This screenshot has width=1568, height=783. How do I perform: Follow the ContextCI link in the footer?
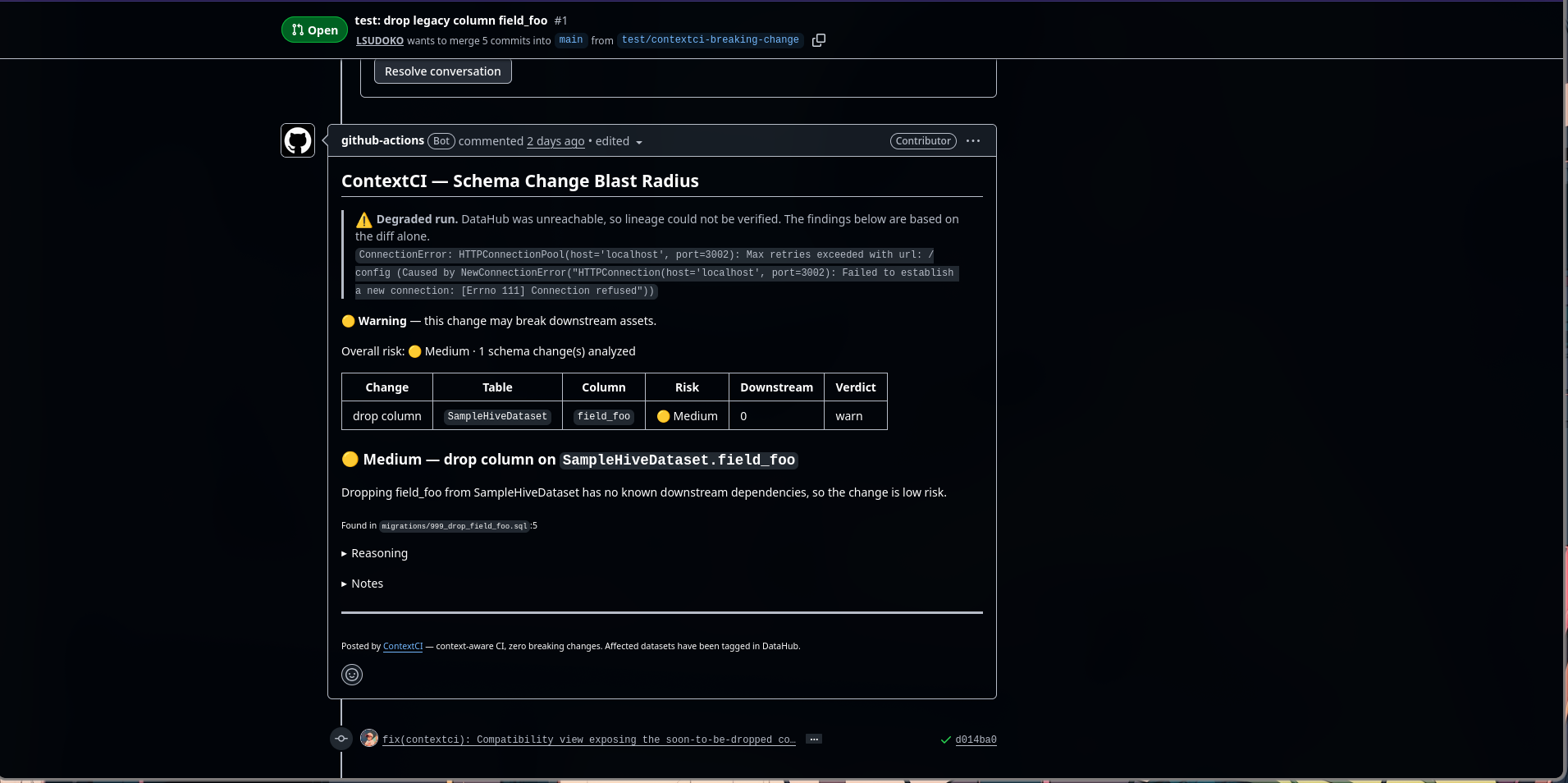click(403, 646)
